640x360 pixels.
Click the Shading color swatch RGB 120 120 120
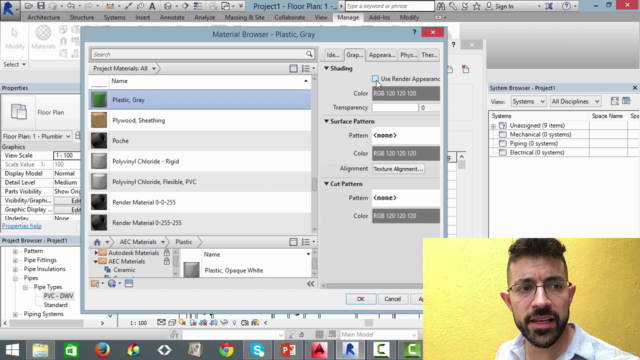click(406, 93)
